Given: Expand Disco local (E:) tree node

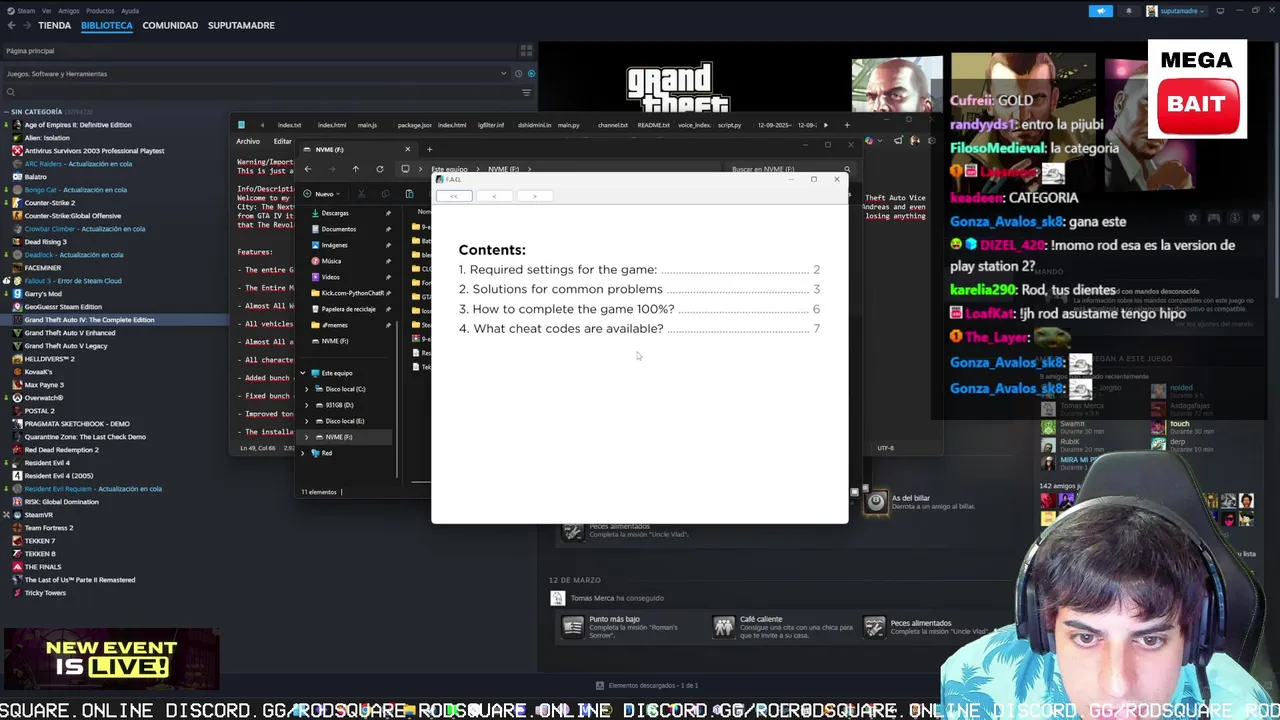Looking at the screenshot, I should (x=307, y=421).
